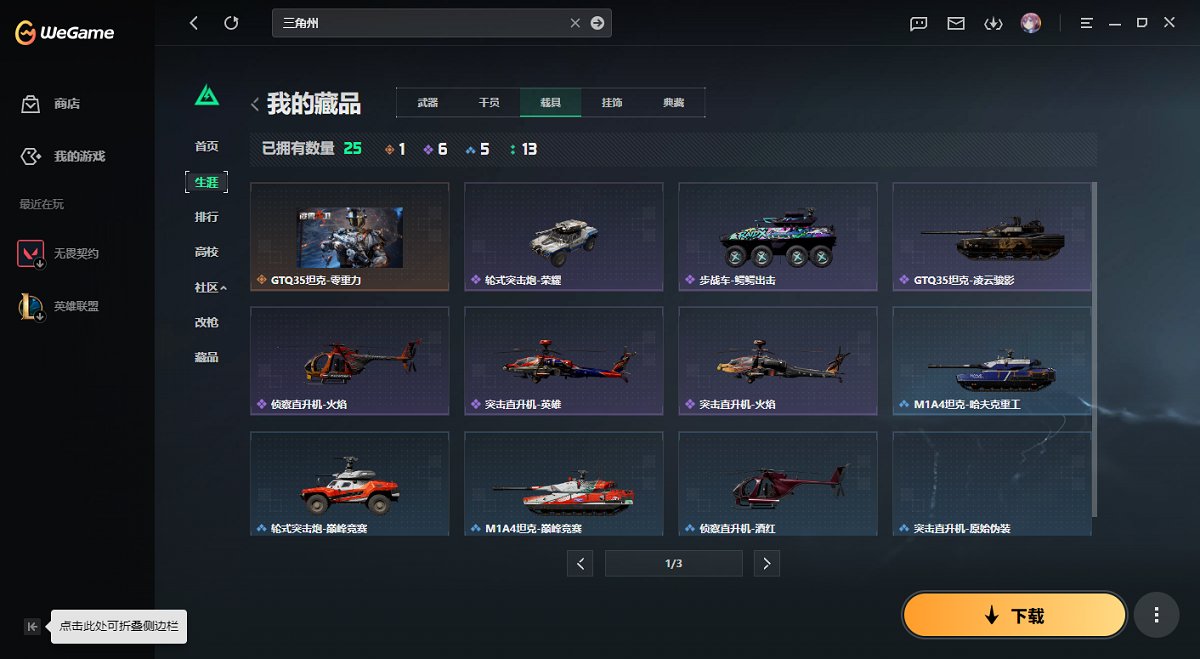The height and width of the screenshot is (659, 1200).
Task: Switch to the 挂饰 tab
Action: pos(612,102)
